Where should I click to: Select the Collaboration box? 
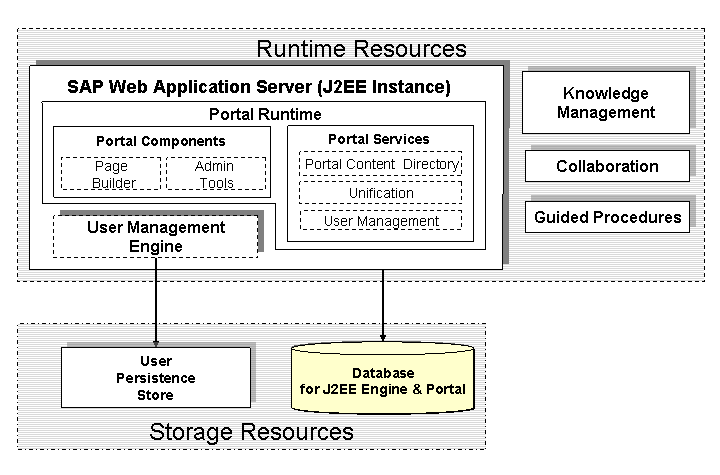tap(607, 166)
